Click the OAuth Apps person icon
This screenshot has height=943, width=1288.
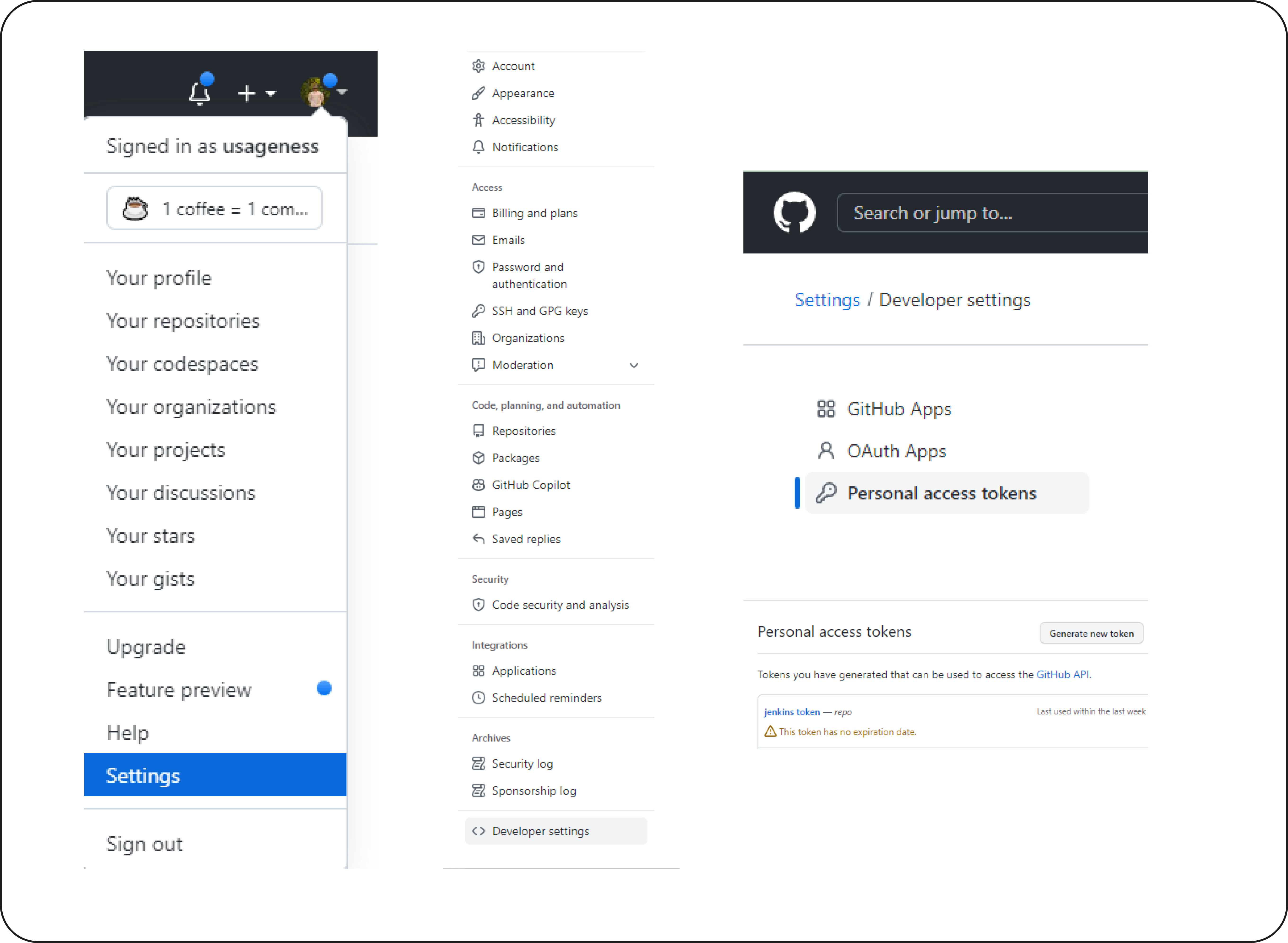tap(826, 451)
